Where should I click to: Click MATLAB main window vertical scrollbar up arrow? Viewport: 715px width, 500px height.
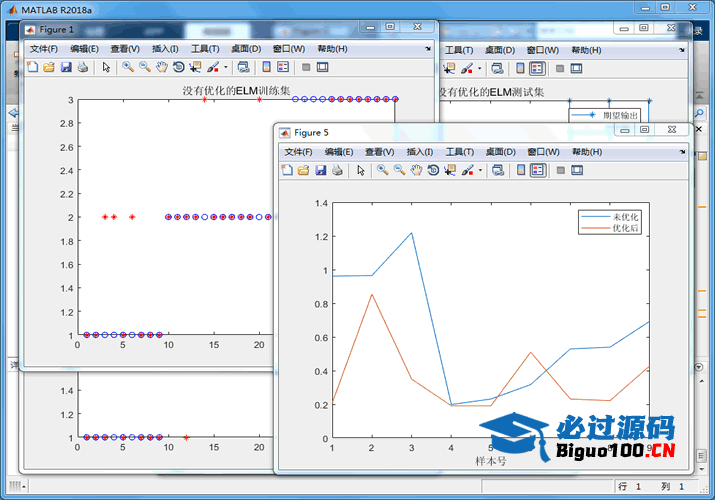click(x=702, y=381)
